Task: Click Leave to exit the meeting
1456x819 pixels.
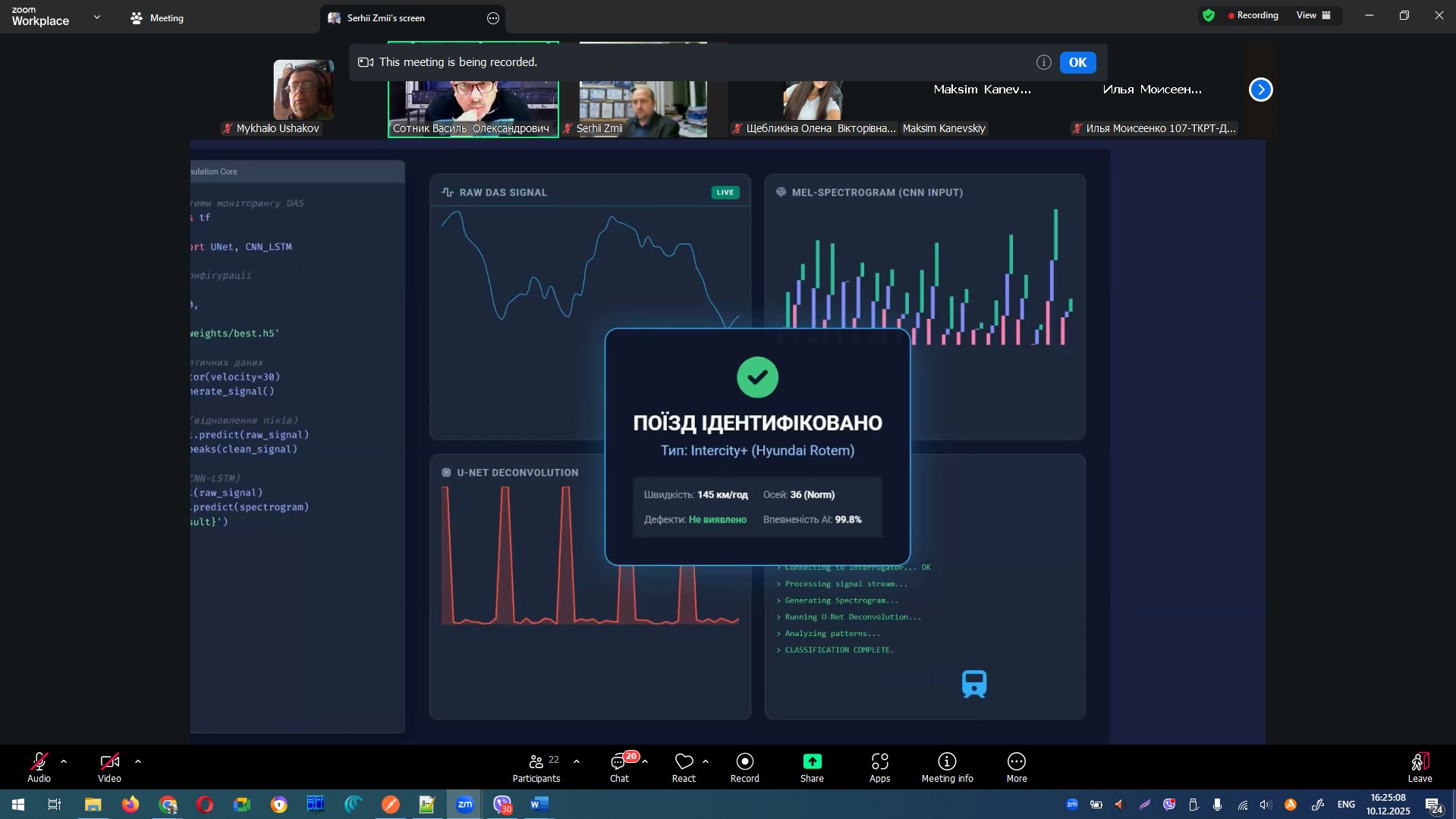Action: pos(1420,767)
